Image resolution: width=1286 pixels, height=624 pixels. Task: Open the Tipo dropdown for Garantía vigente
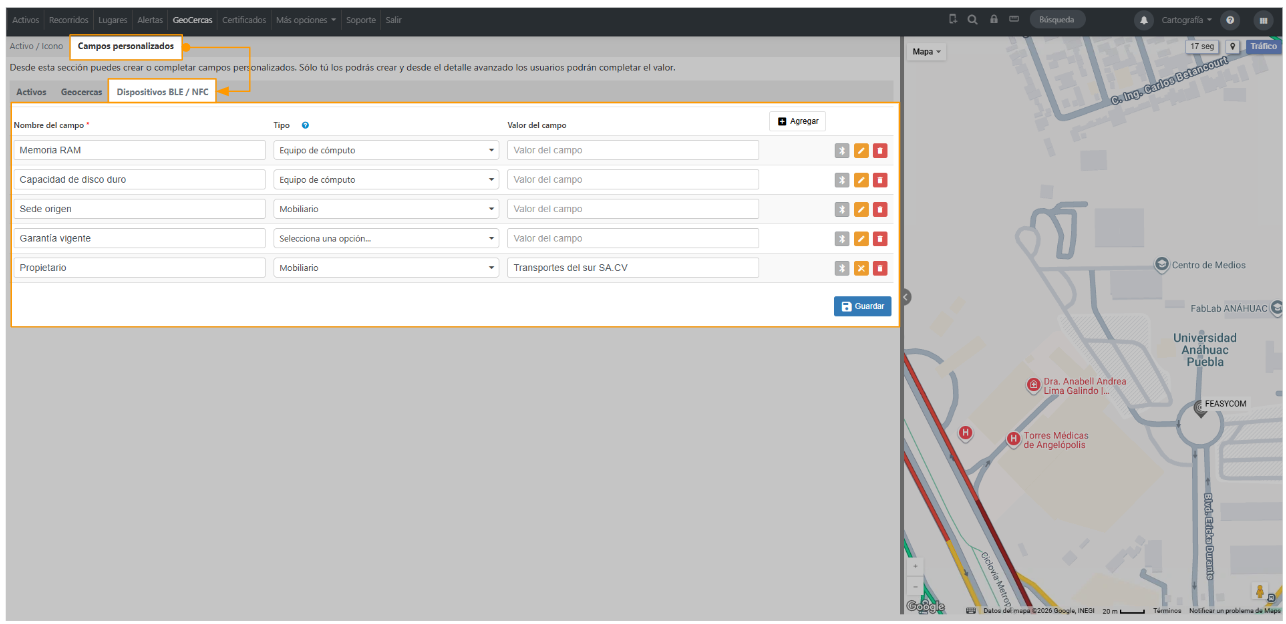point(386,239)
